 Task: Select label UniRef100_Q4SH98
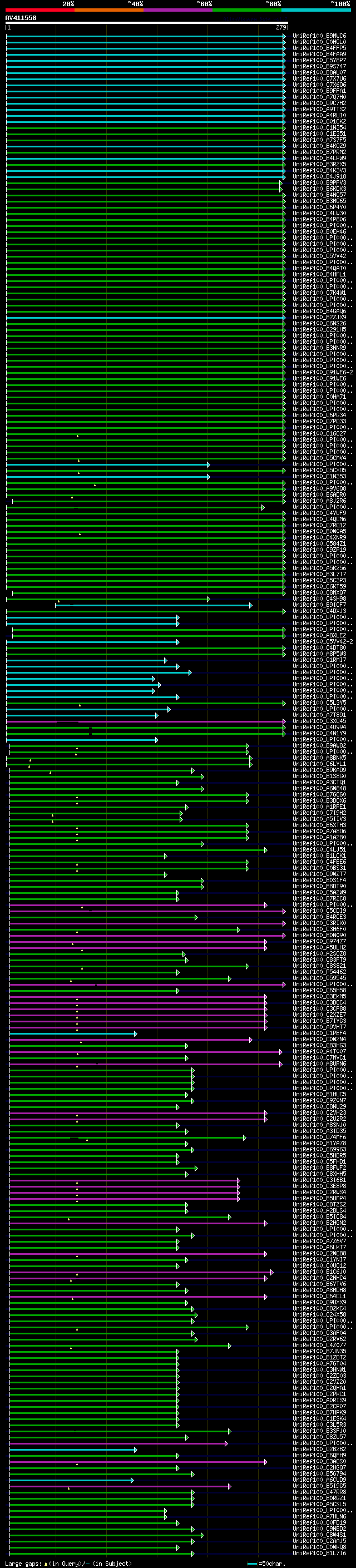click(x=319, y=599)
